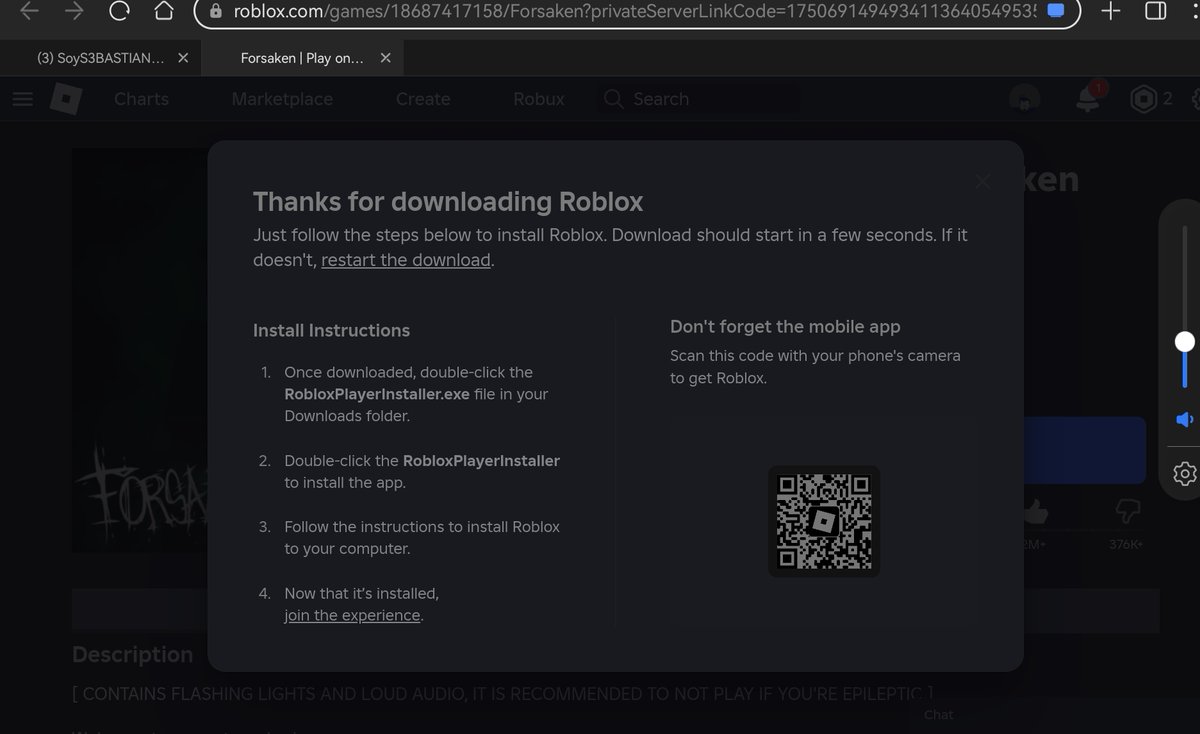
Task: Go back with the browser back arrow
Action: [x=29, y=12]
